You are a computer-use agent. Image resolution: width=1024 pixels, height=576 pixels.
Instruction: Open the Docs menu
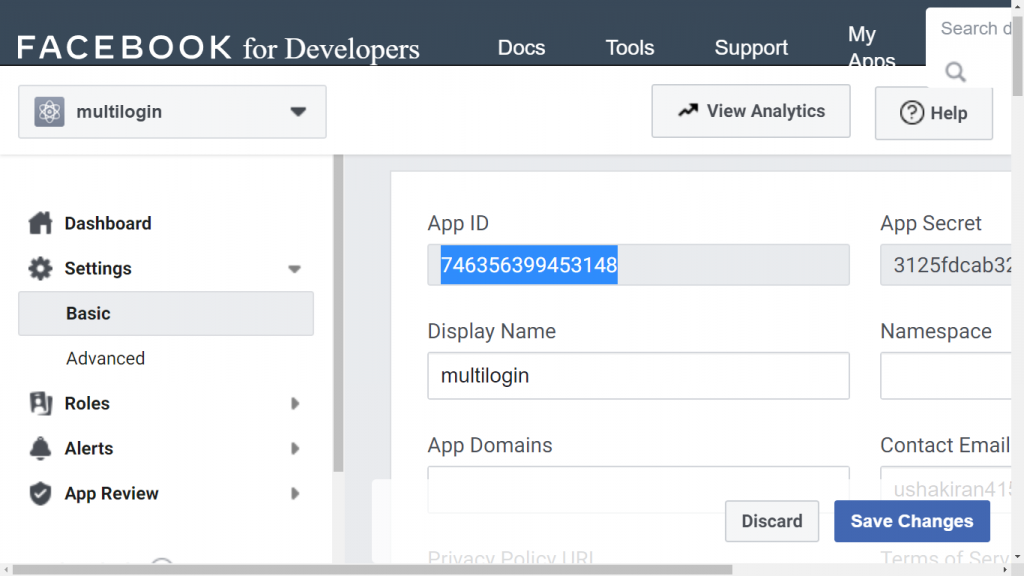click(x=521, y=48)
